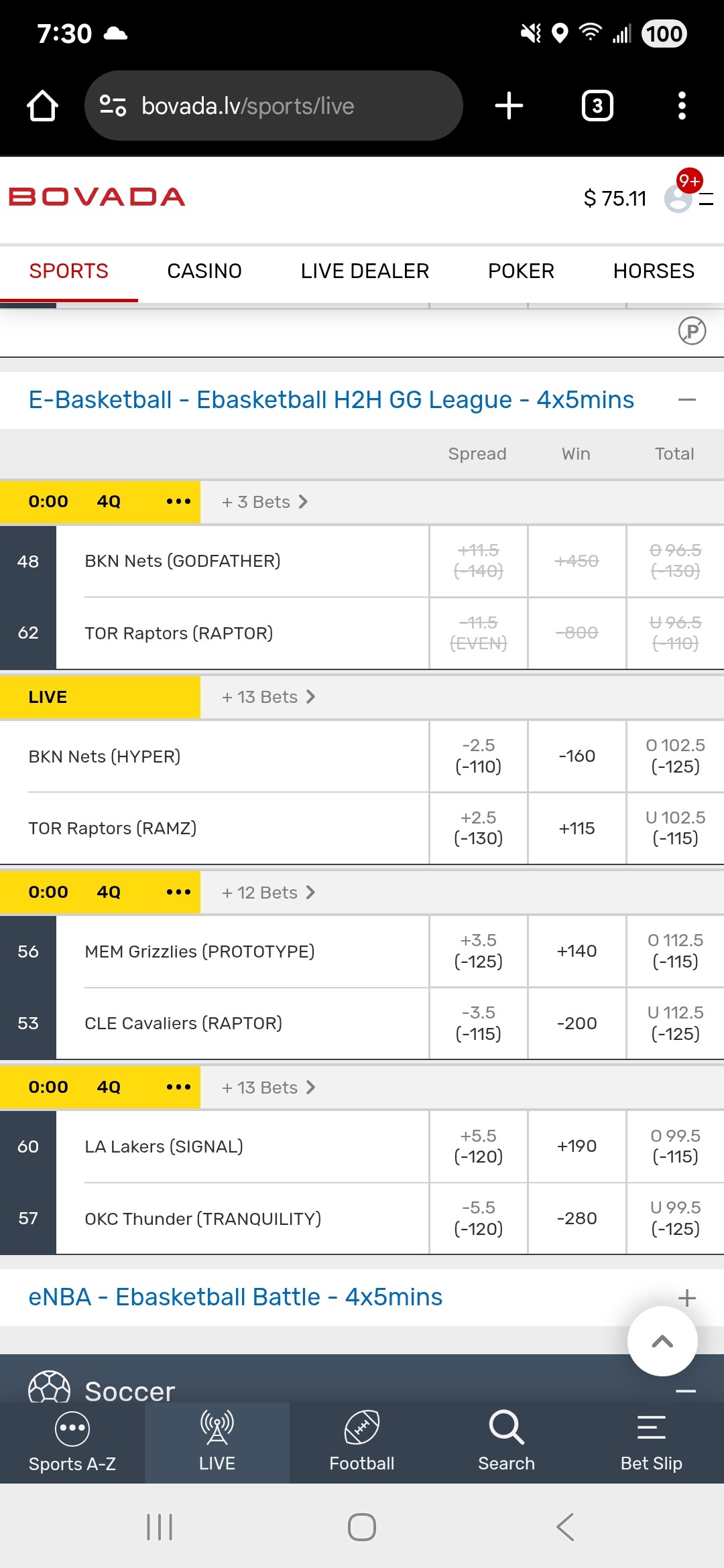Viewport: 724px width, 1568px height.
Task: Select BKN Nets (HYPER) win odds -160
Action: point(577,756)
